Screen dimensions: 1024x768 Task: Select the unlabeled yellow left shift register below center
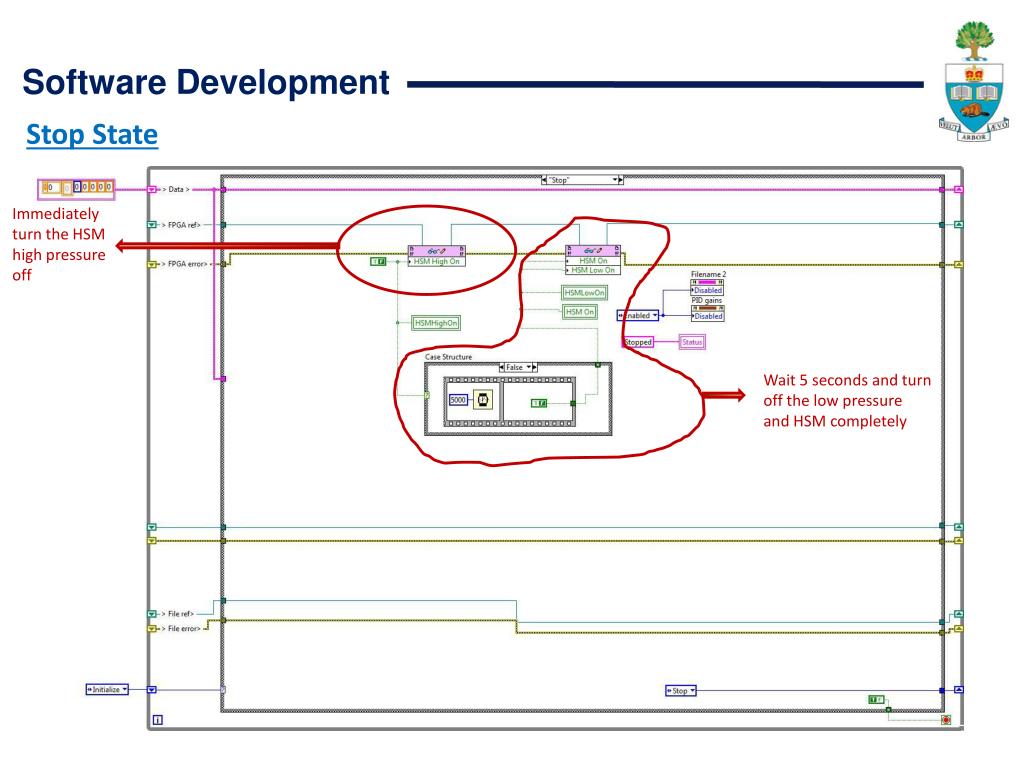[152, 541]
